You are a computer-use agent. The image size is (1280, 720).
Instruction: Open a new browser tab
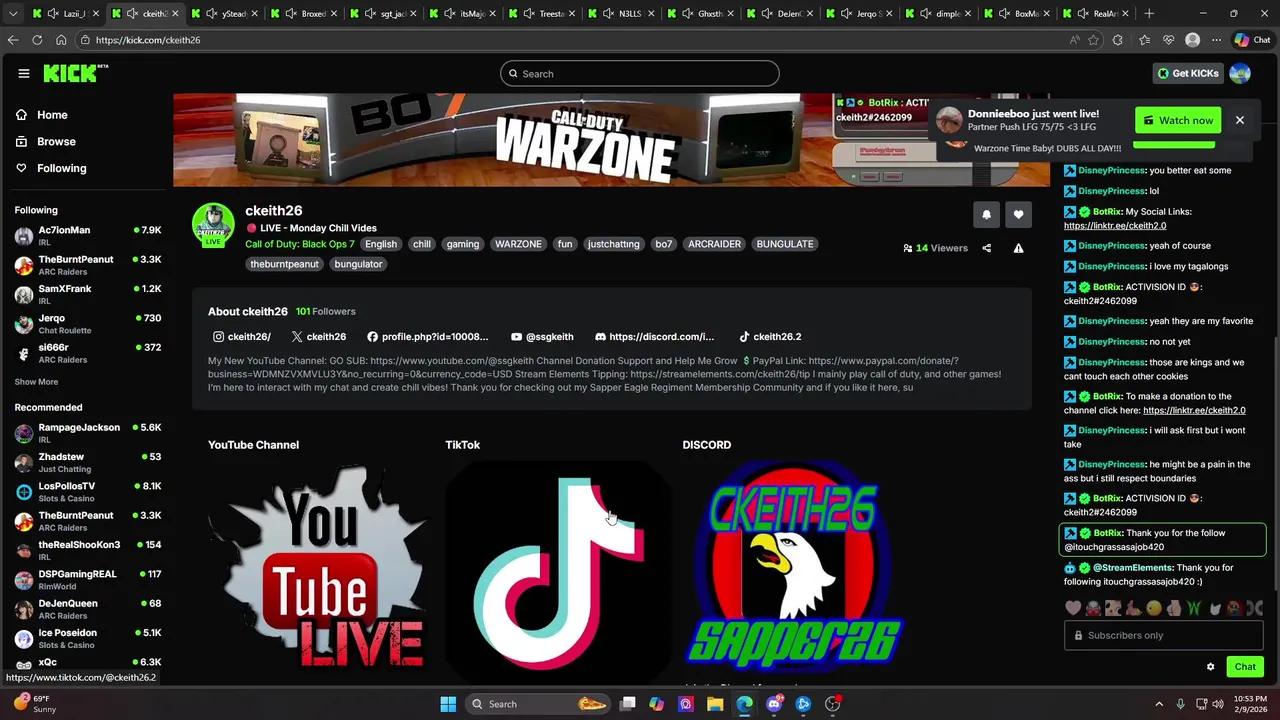pyautogui.click(x=1149, y=14)
